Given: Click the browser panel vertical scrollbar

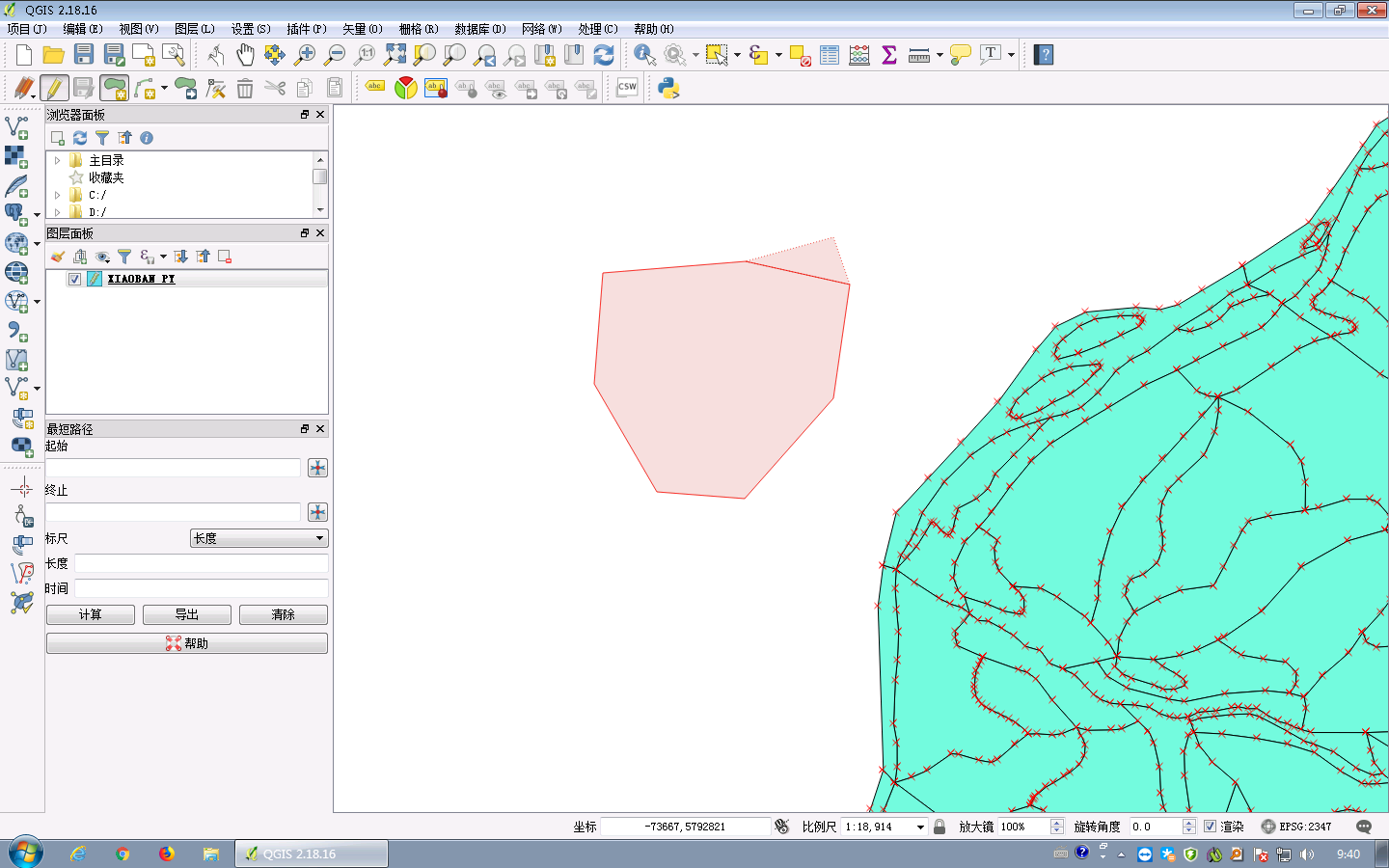Looking at the screenshot, I should pos(320,184).
